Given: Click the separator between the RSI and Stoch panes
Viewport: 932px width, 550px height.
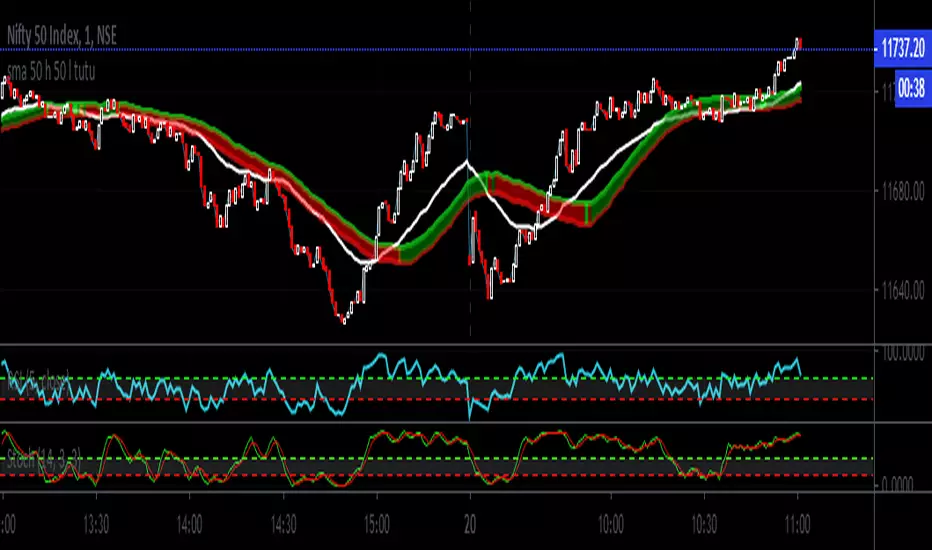Looking at the screenshot, I should click(x=437, y=423).
